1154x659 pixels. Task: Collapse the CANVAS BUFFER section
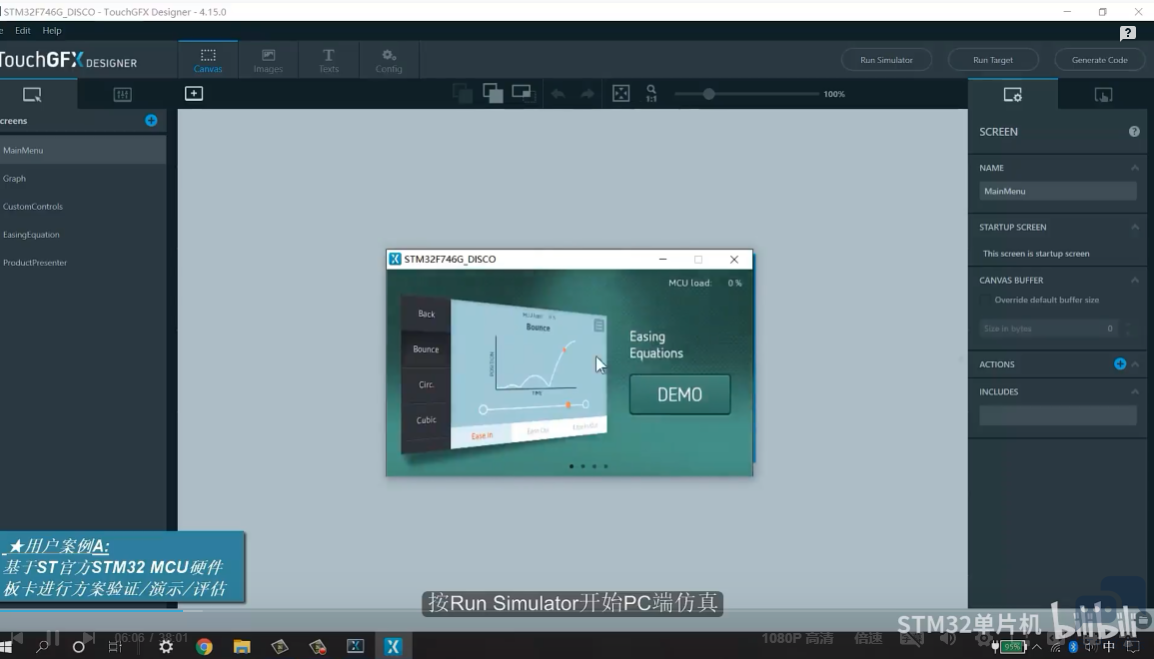(x=1135, y=280)
